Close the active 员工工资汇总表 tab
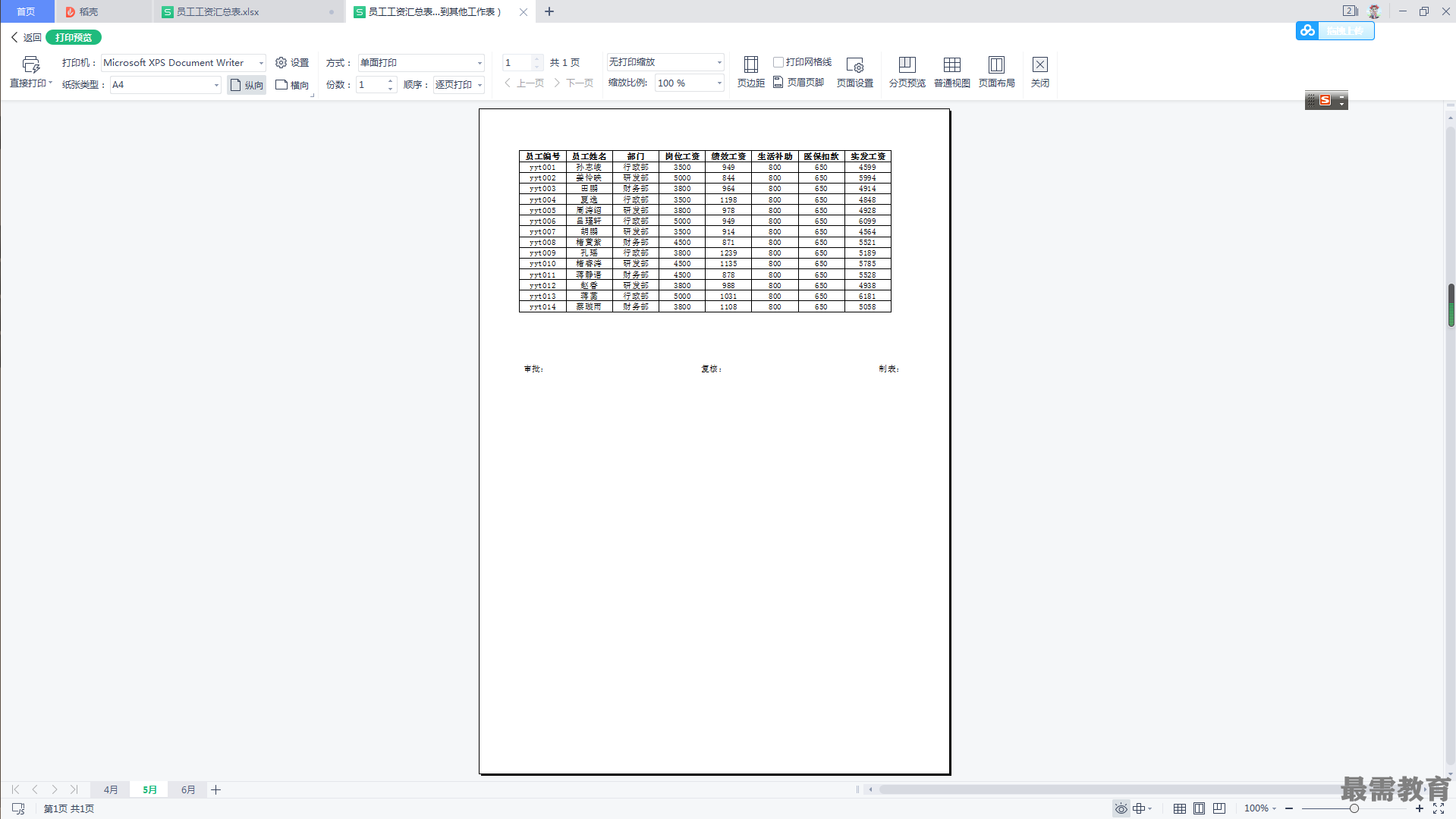1456x819 pixels. [524, 11]
